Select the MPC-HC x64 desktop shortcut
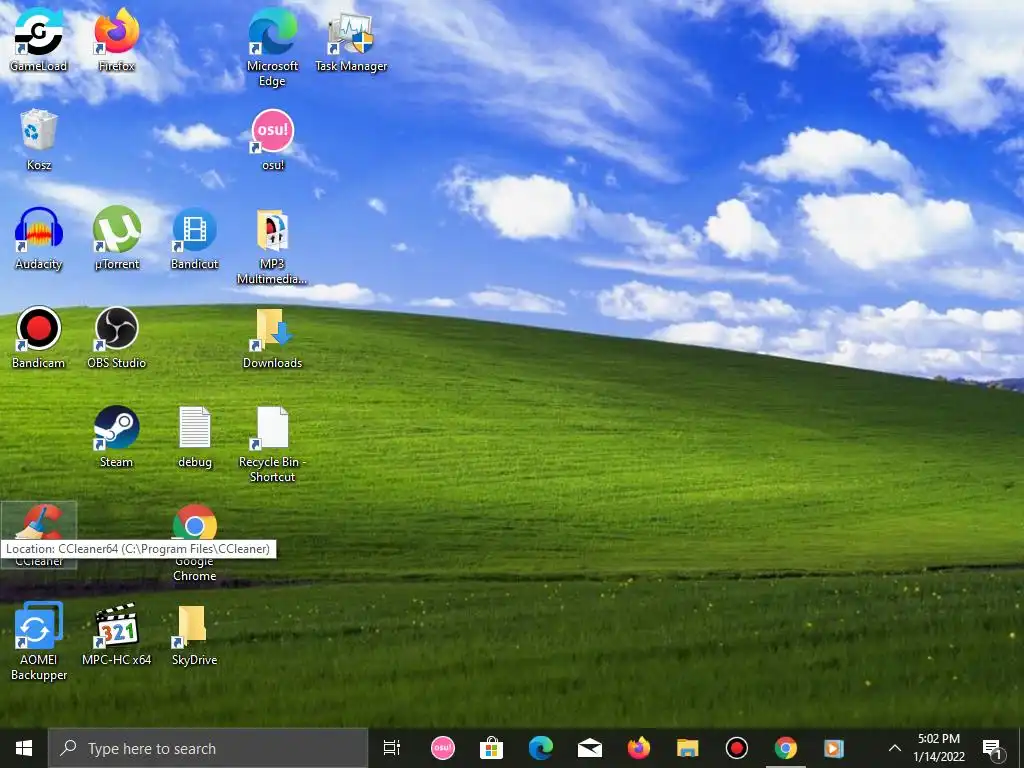Screen dimensions: 1024x768 click(x=116, y=633)
